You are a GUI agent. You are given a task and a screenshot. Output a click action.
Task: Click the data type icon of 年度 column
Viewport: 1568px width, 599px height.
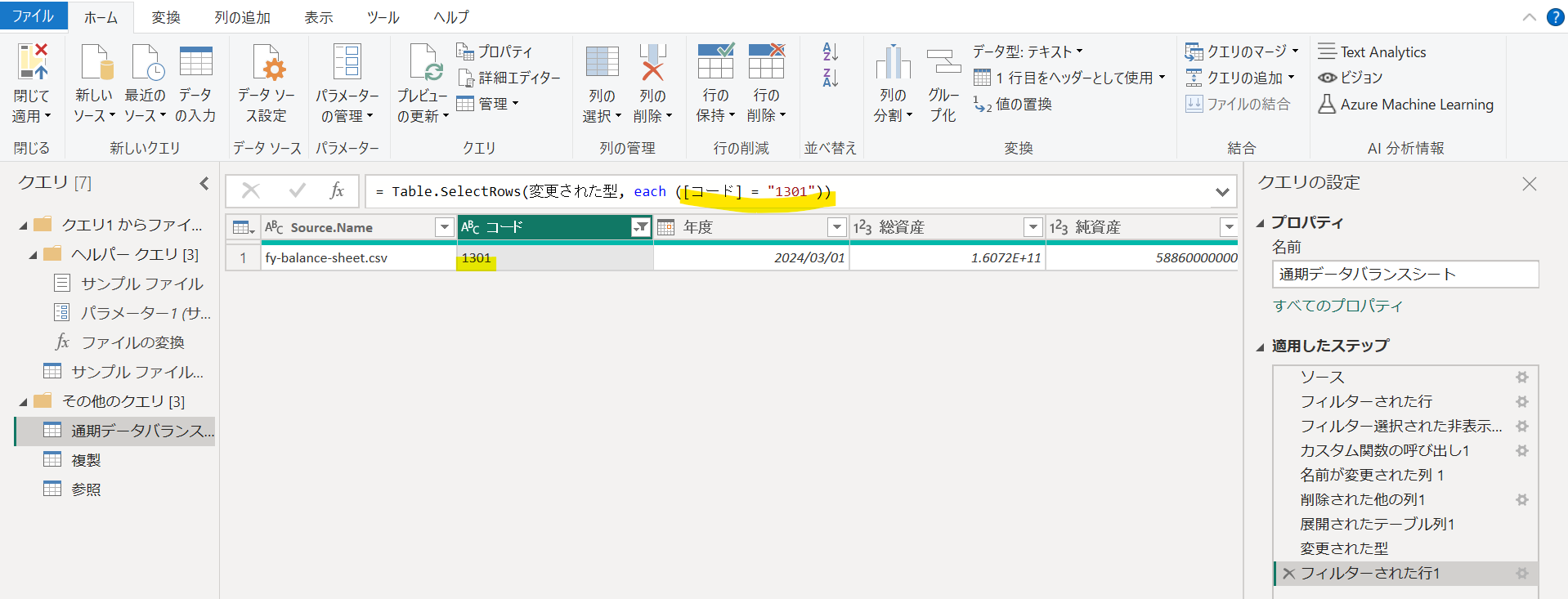pos(666,227)
